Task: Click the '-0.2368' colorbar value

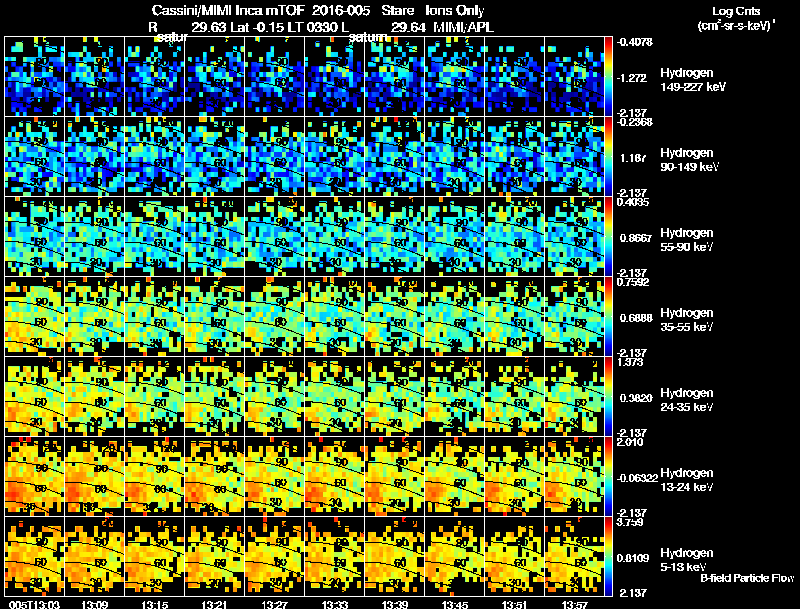Action: 635,122
